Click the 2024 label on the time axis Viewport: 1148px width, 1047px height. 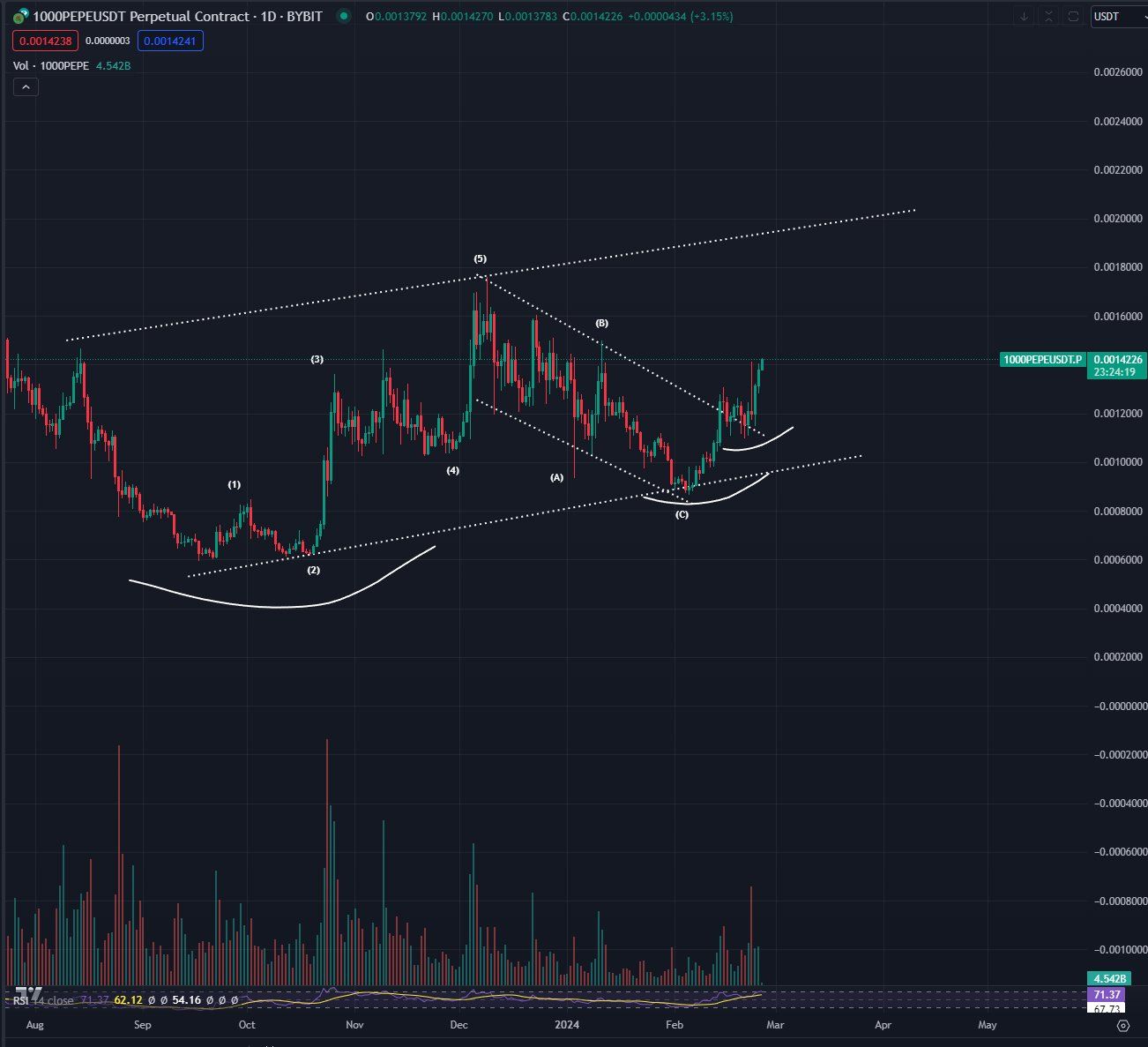568,1025
